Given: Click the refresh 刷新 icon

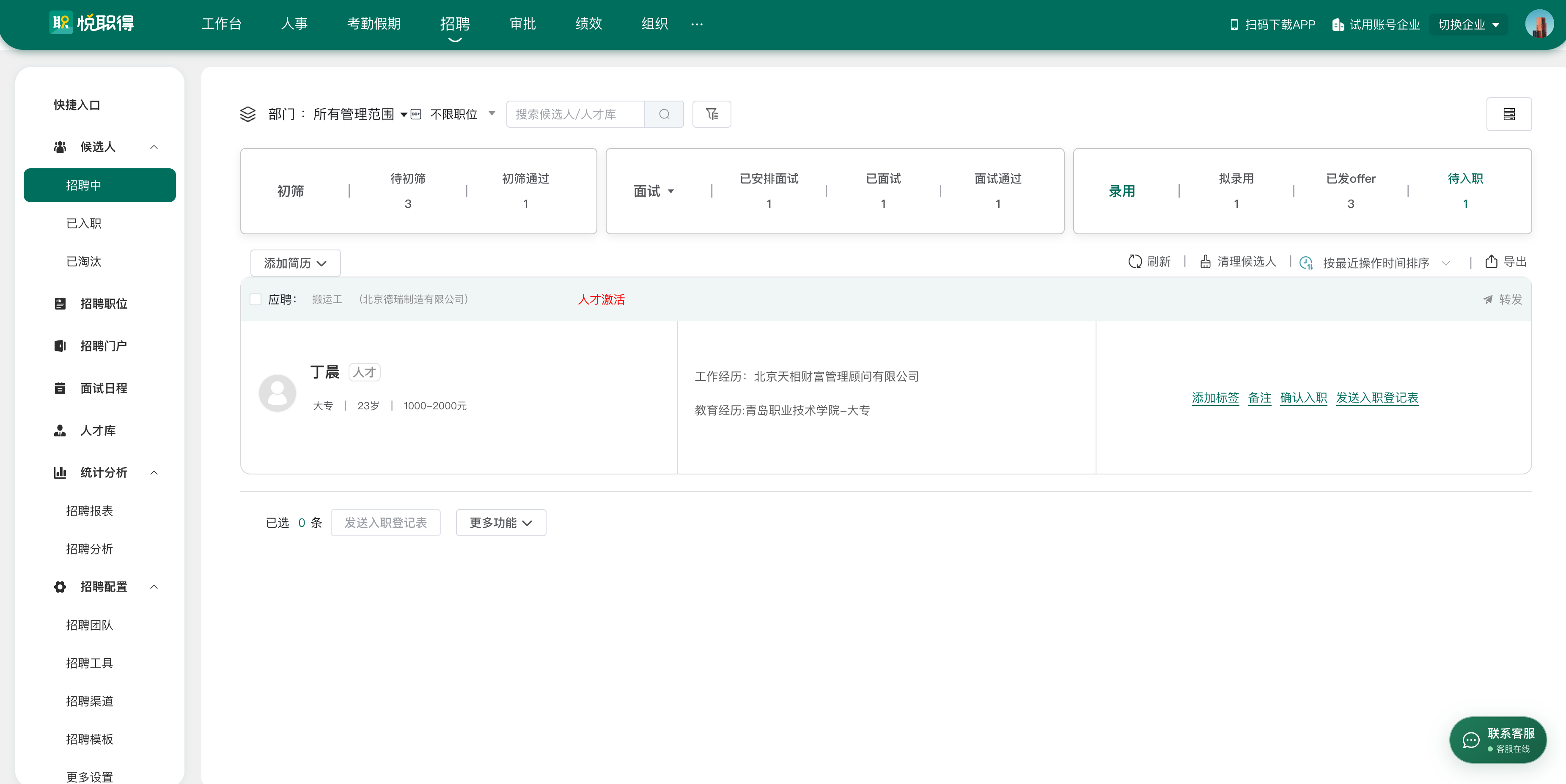Looking at the screenshot, I should 1135,261.
